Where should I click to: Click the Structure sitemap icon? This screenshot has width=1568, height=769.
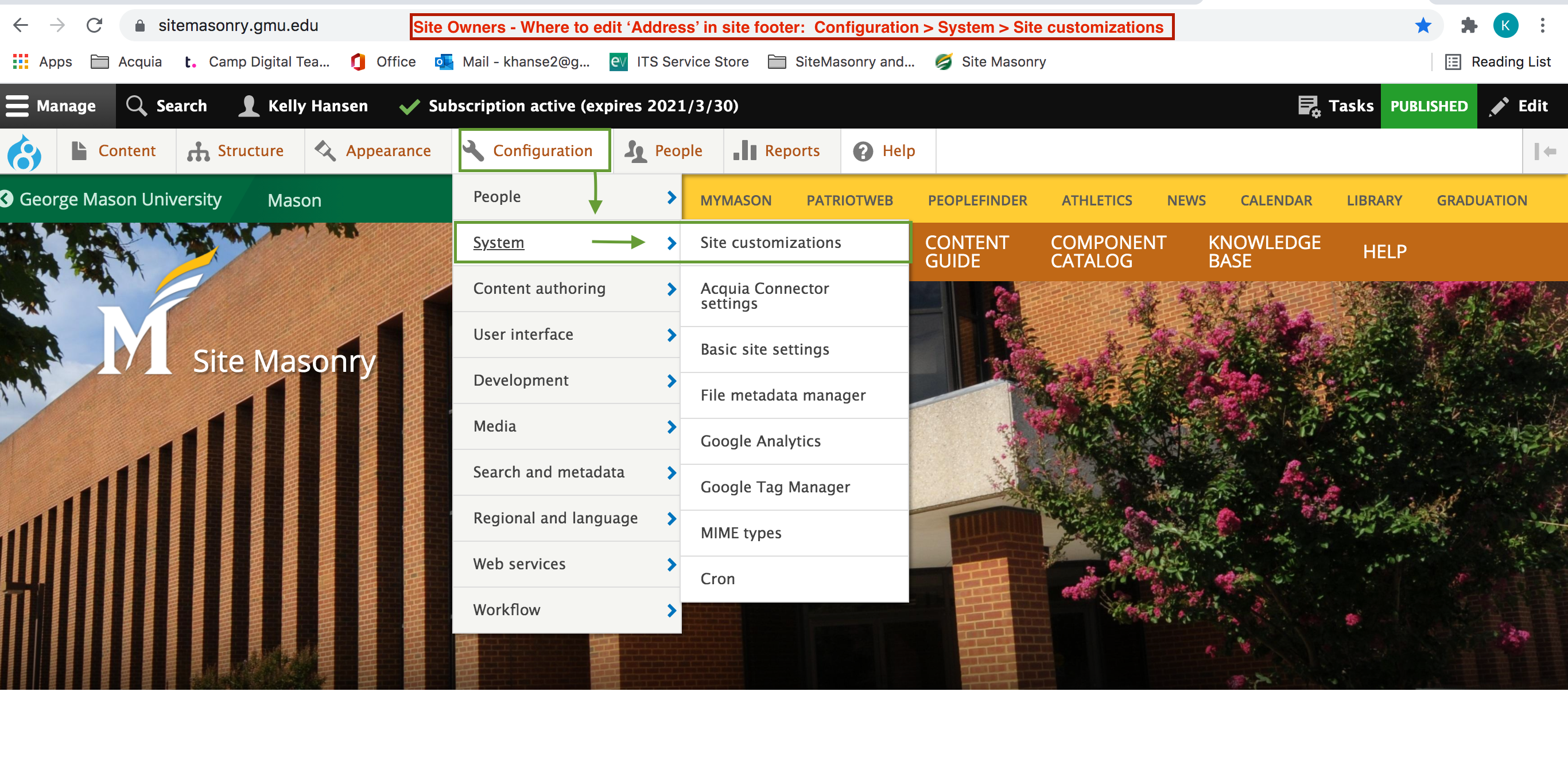[x=198, y=150]
